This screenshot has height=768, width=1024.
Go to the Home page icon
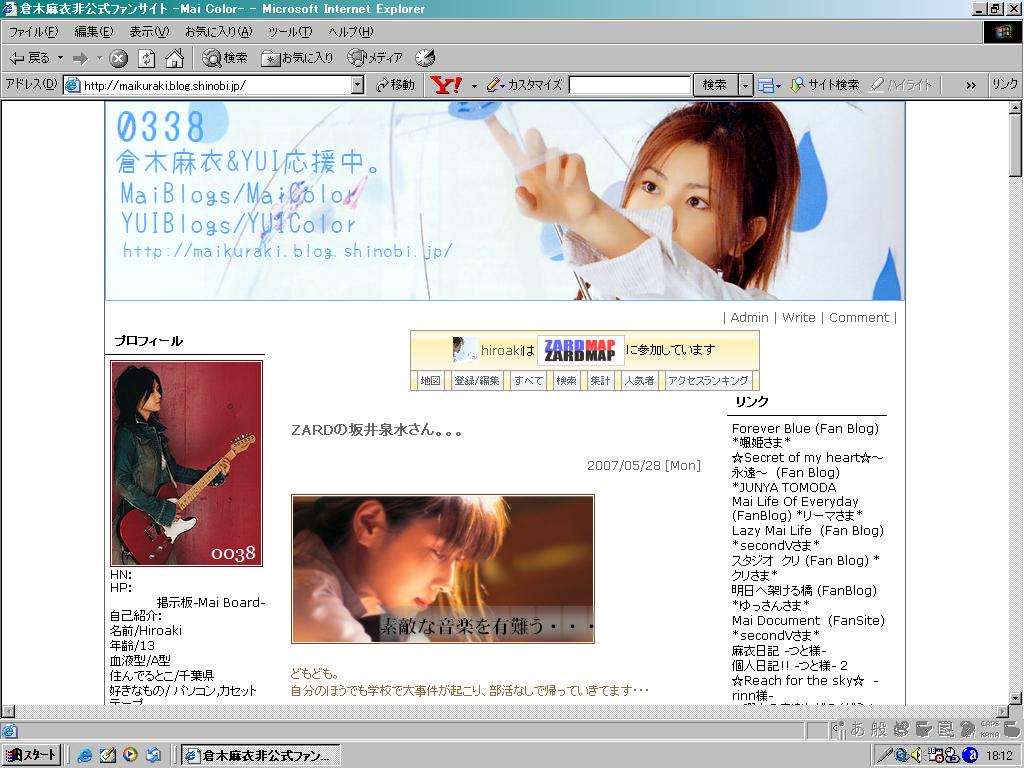tap(174, 58)
